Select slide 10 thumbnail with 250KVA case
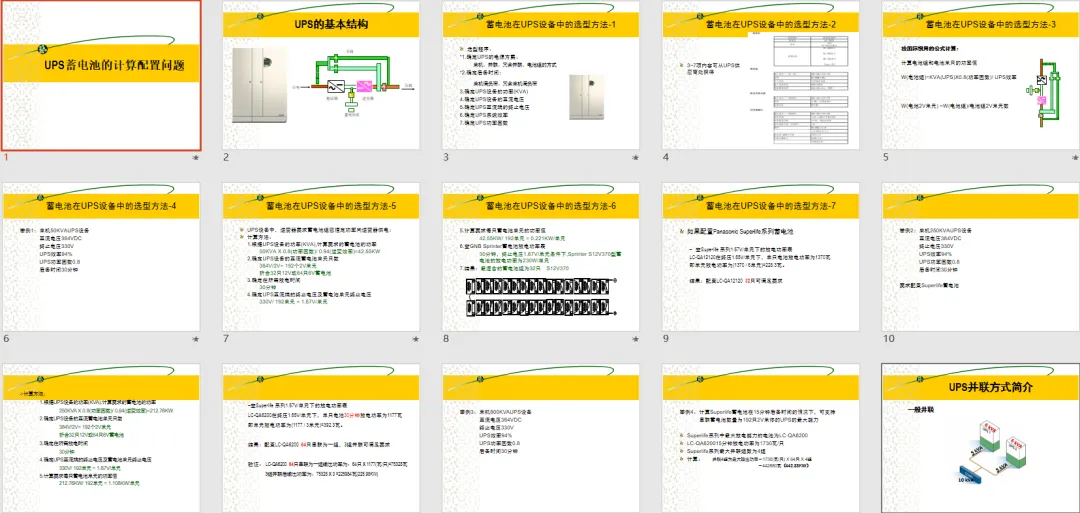Screen dimensions: 1080x513 pos(982,257)
